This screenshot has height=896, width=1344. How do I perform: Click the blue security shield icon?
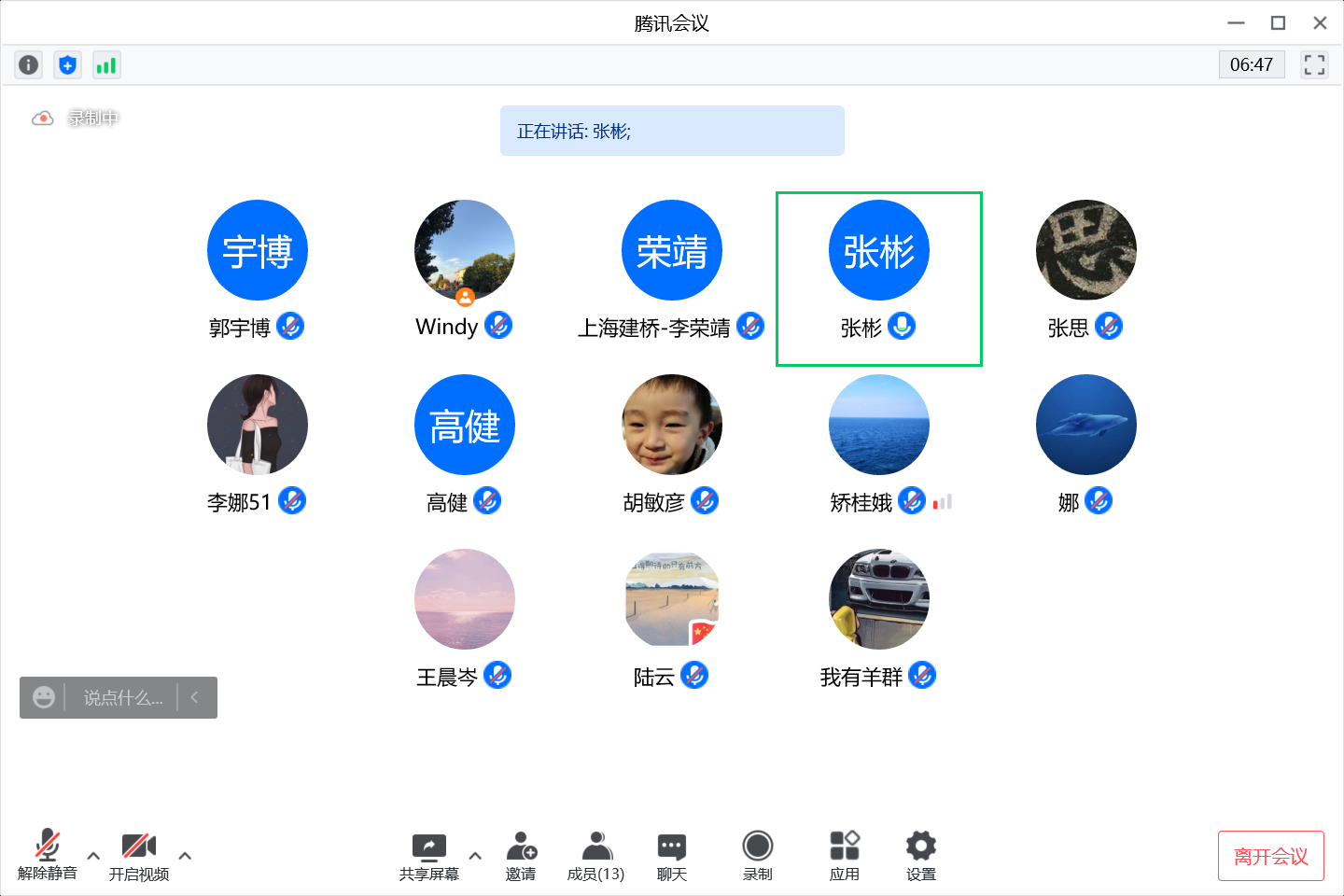pyautogui.click(x=67, y=64)
